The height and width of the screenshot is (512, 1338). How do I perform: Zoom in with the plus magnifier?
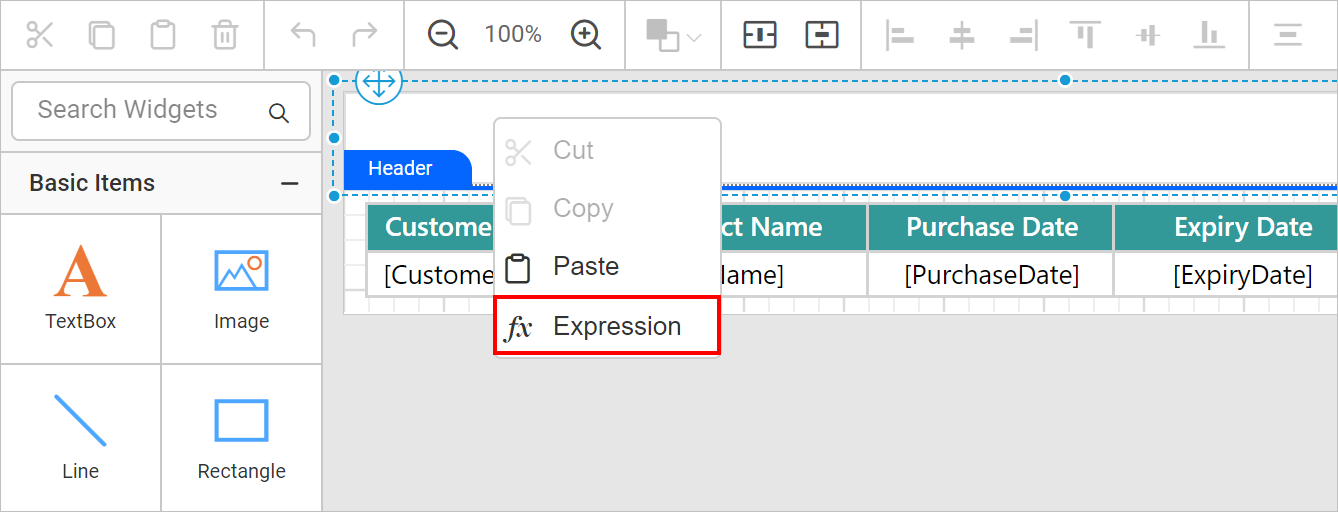click(586, 35)
